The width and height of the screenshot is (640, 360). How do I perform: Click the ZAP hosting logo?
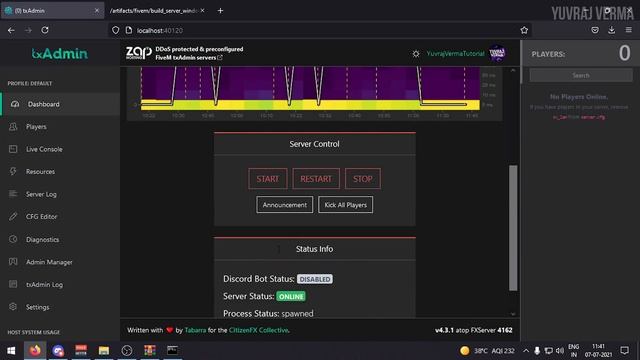(138, 53)
